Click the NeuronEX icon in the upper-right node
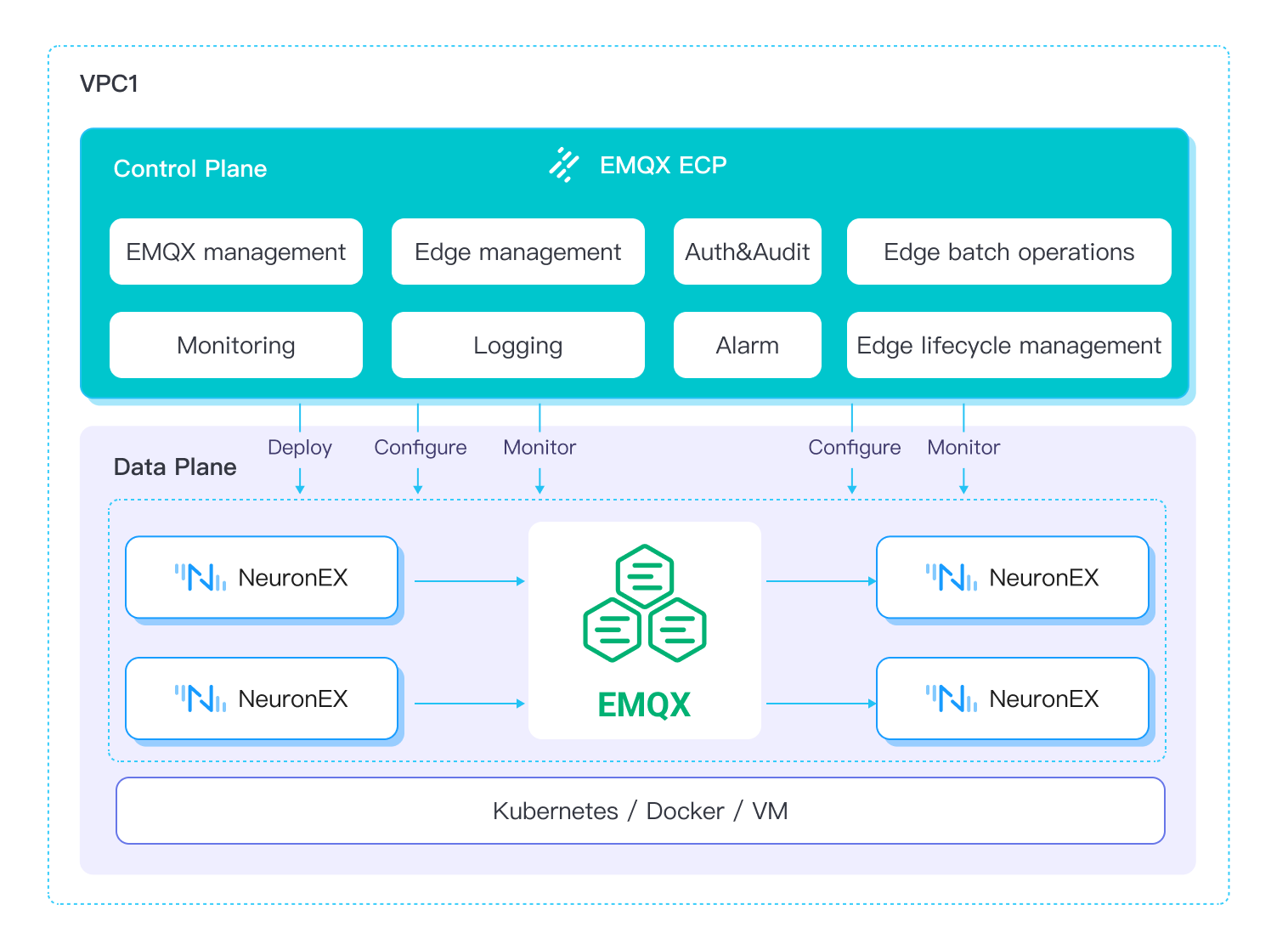The width and height of the screenshot is (1288, 950). tap(951, 578)
